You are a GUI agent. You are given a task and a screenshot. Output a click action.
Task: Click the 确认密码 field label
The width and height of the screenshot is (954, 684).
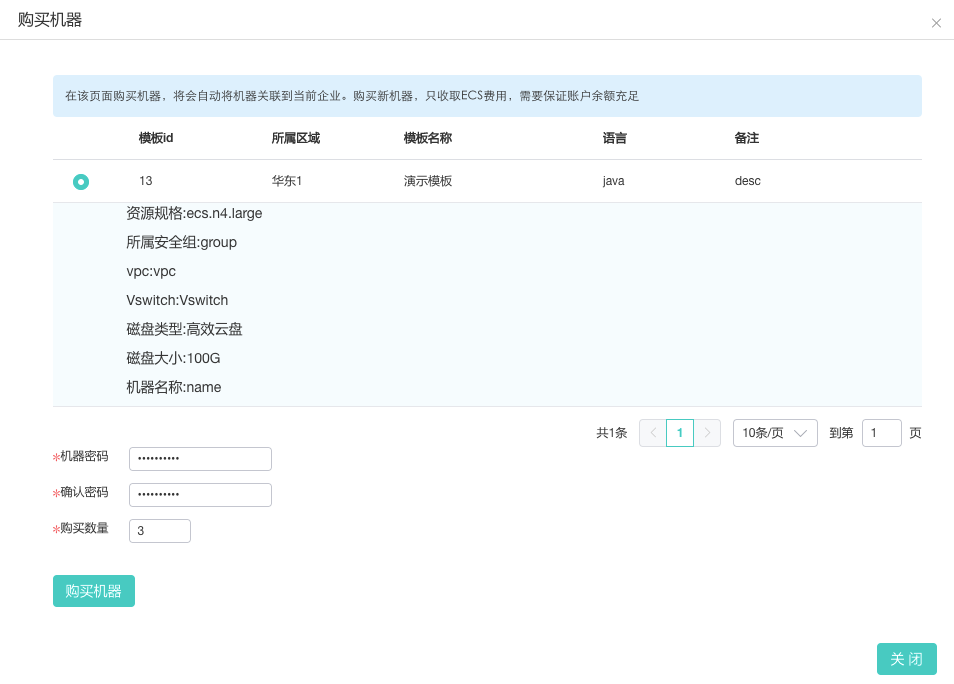(x=84, y=492)
